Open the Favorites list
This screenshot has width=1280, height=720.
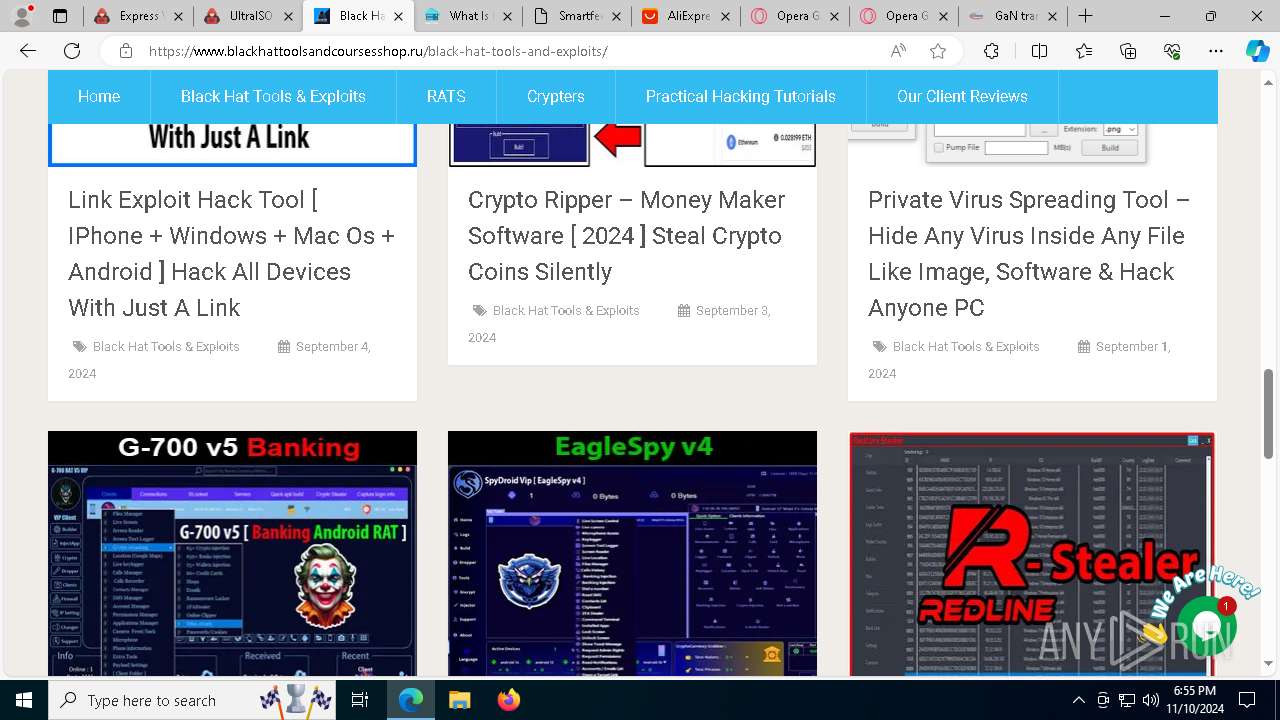[x=1084, y=51]
